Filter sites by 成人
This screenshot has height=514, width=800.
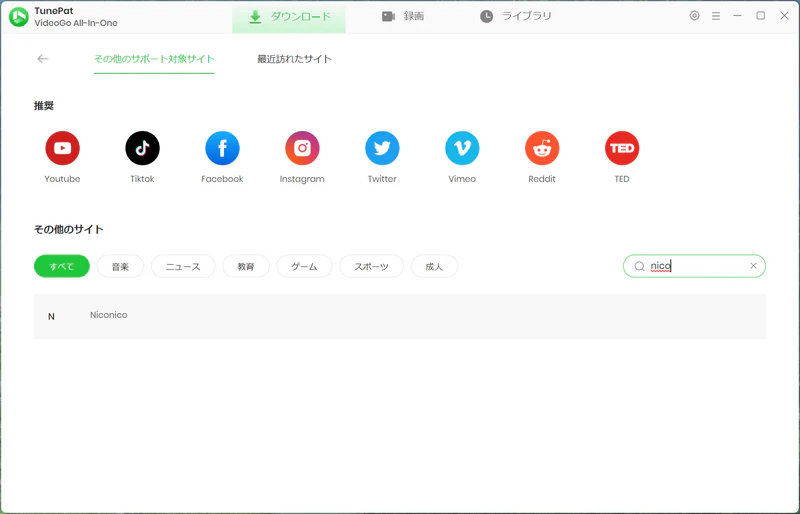click(x=434, y=266)
